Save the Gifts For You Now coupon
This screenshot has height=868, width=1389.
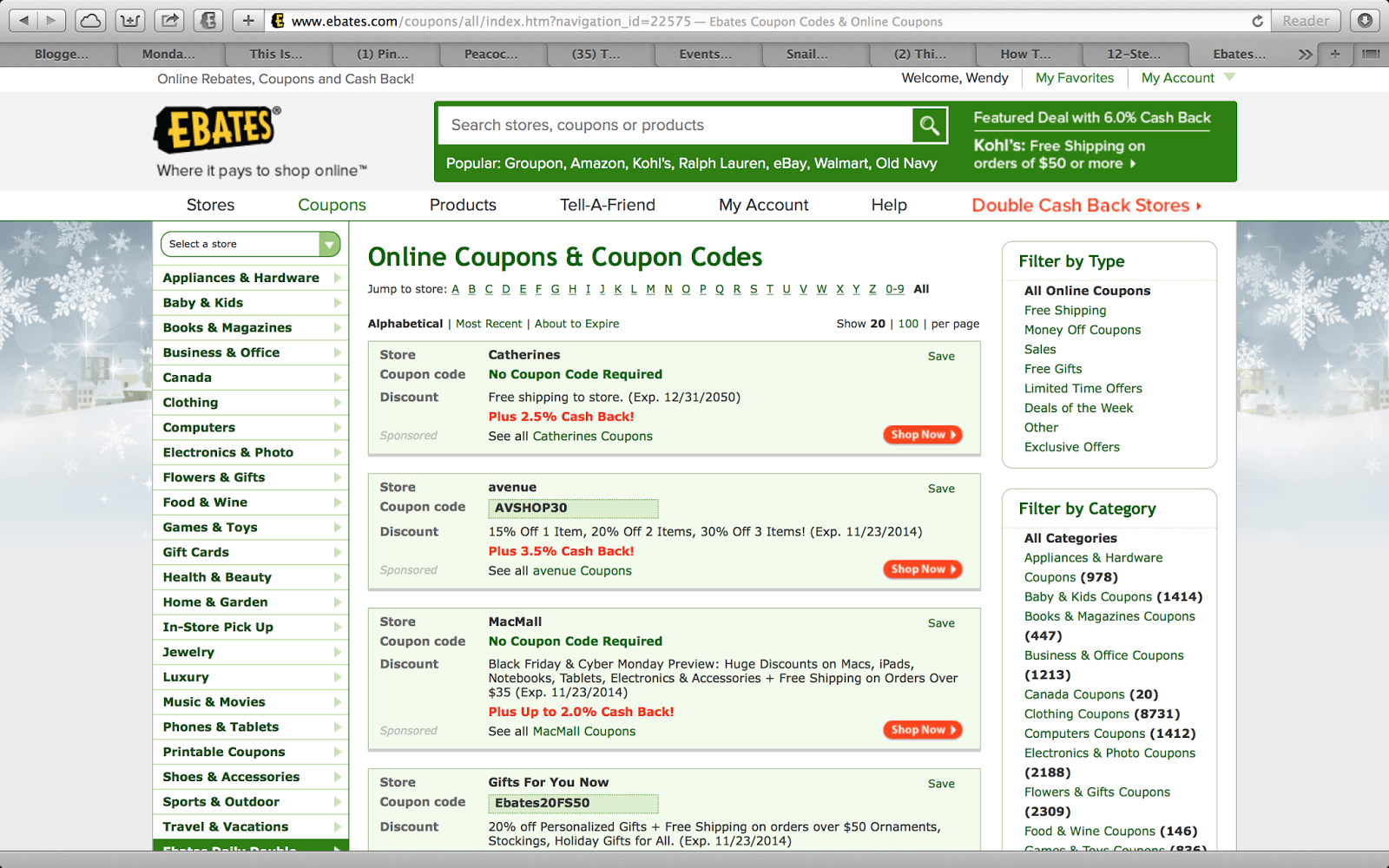pyautogui.click(x=941, y=784)
